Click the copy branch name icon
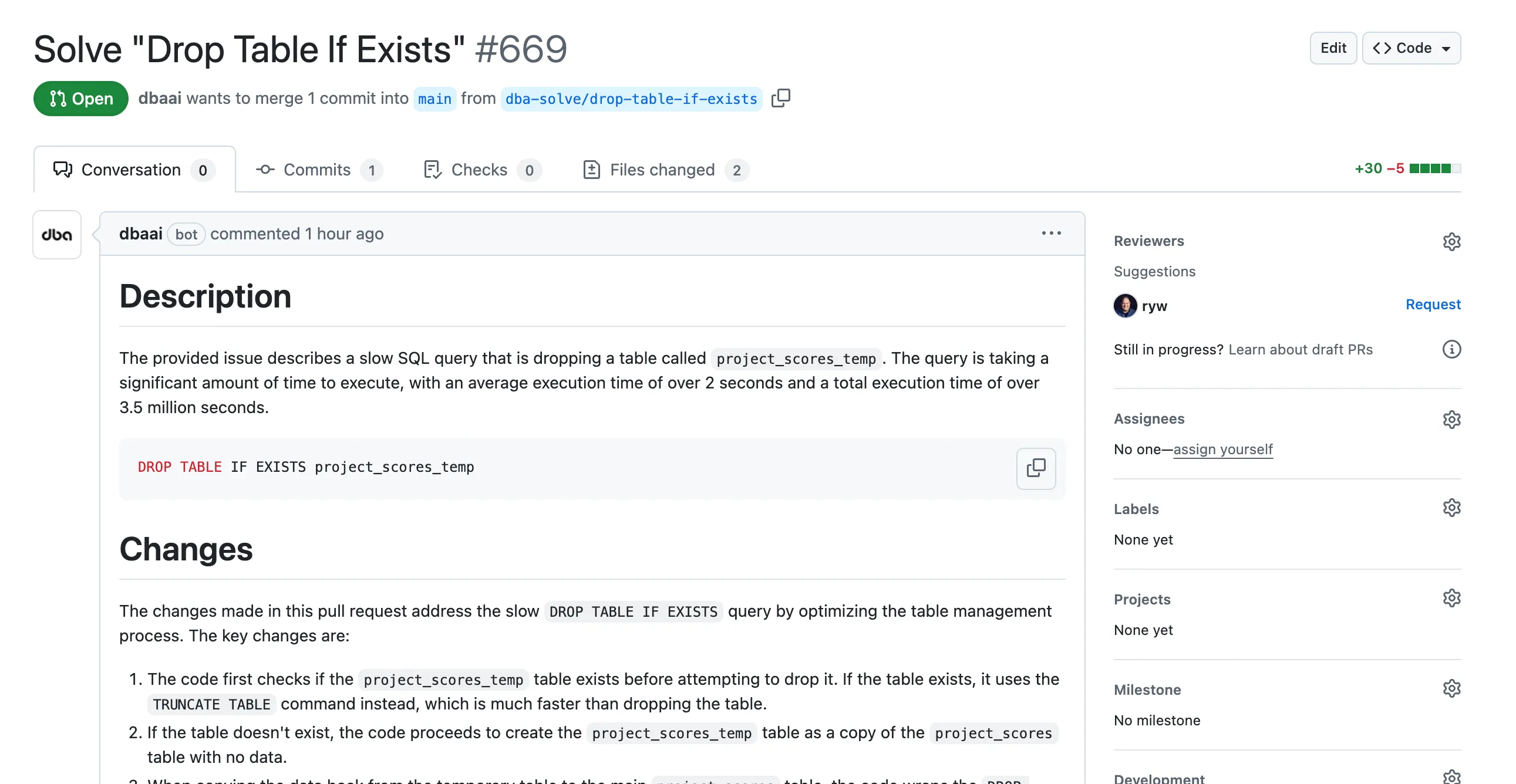Viewport: 1516px width, 784px height. pos(782,97)
